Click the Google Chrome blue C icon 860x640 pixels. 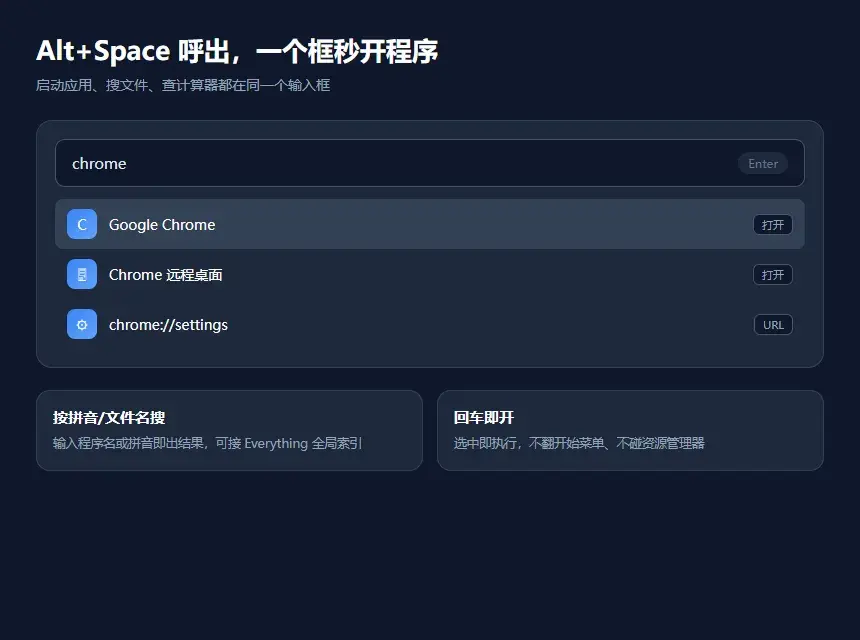tap(82, 224)
